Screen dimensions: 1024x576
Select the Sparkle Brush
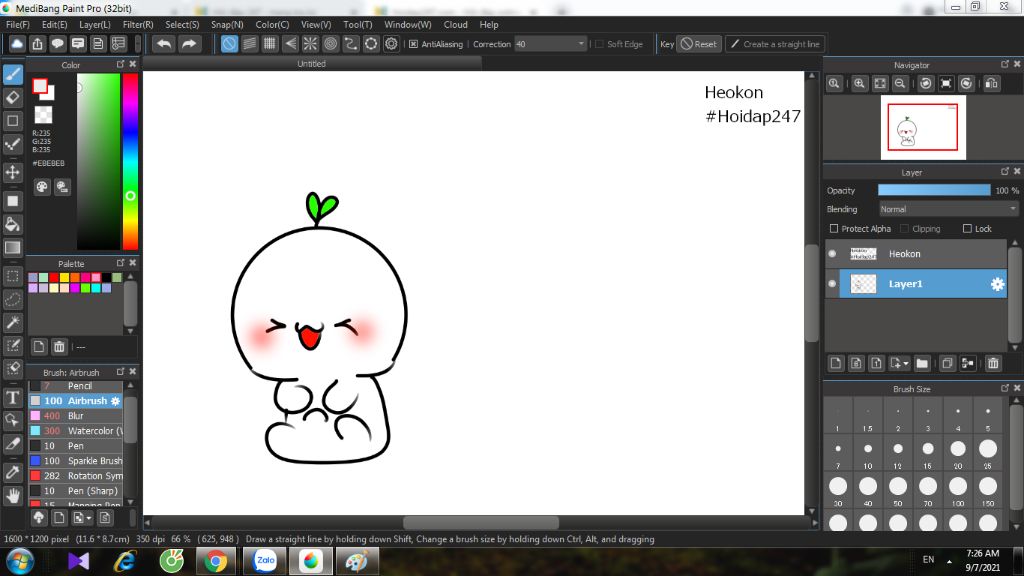[76, 461]
